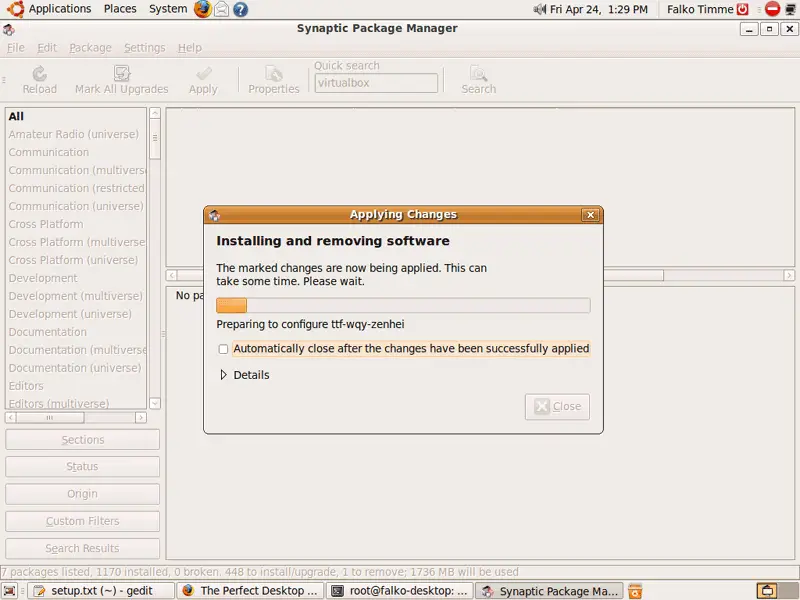Select the Cross Platform category
Image resolution: width=800 pixels, height=600 pixels.
click(76, 224)
